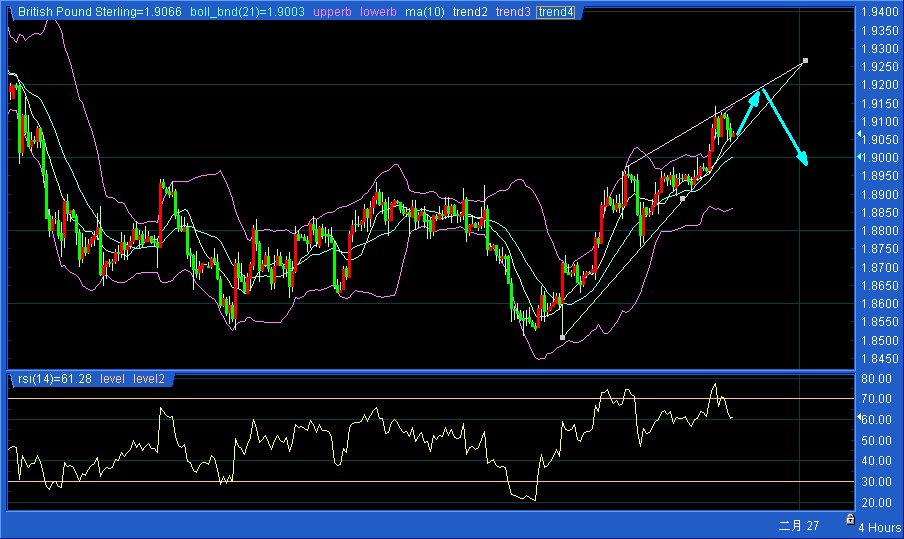Image resolution: width=904 pixels, height=539 pixels.
Task: Click the trend2 legend label
Action: coord(470,12)
